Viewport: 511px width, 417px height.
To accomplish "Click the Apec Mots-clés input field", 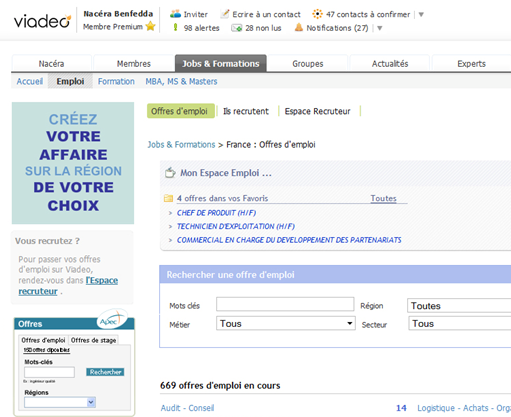I will pos(49,372).
